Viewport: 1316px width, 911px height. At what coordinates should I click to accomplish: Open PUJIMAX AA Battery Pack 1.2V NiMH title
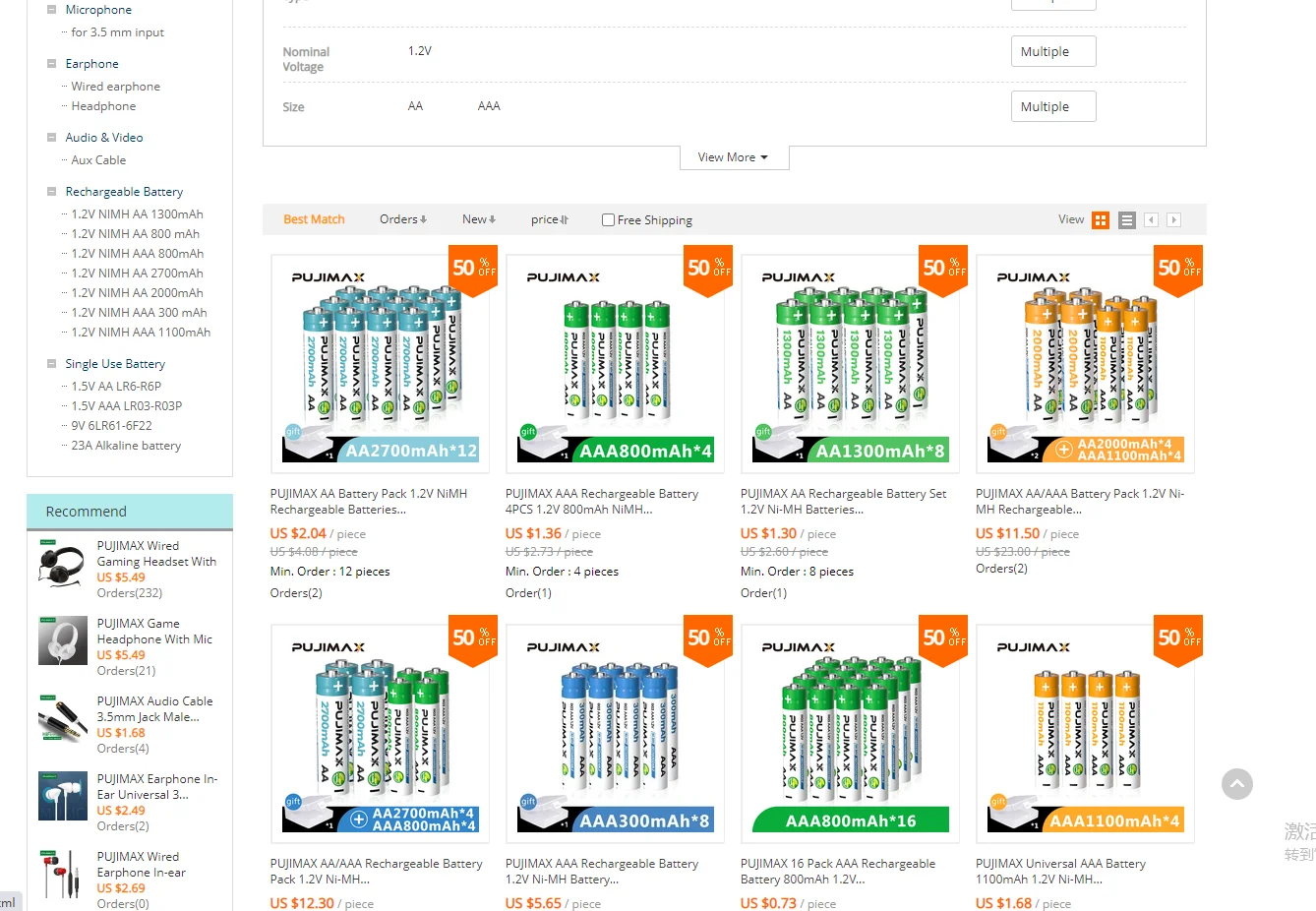tap(369, 502)
